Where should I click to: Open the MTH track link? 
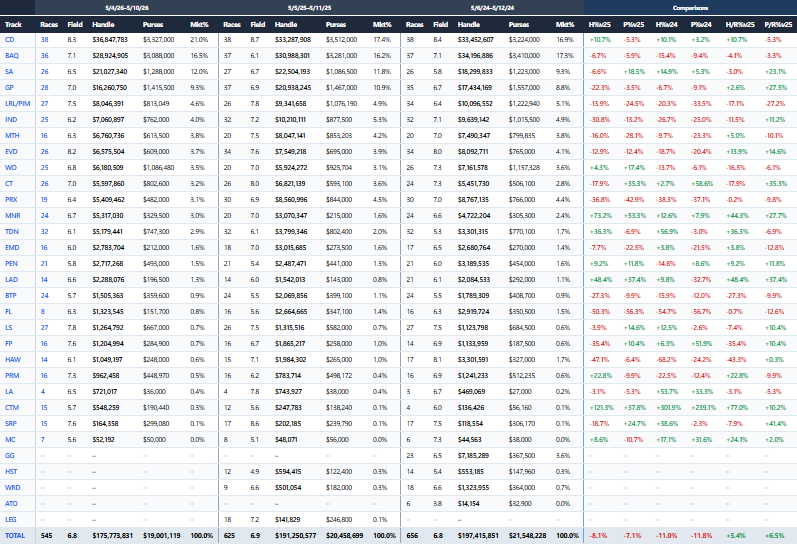pos(12,136)
